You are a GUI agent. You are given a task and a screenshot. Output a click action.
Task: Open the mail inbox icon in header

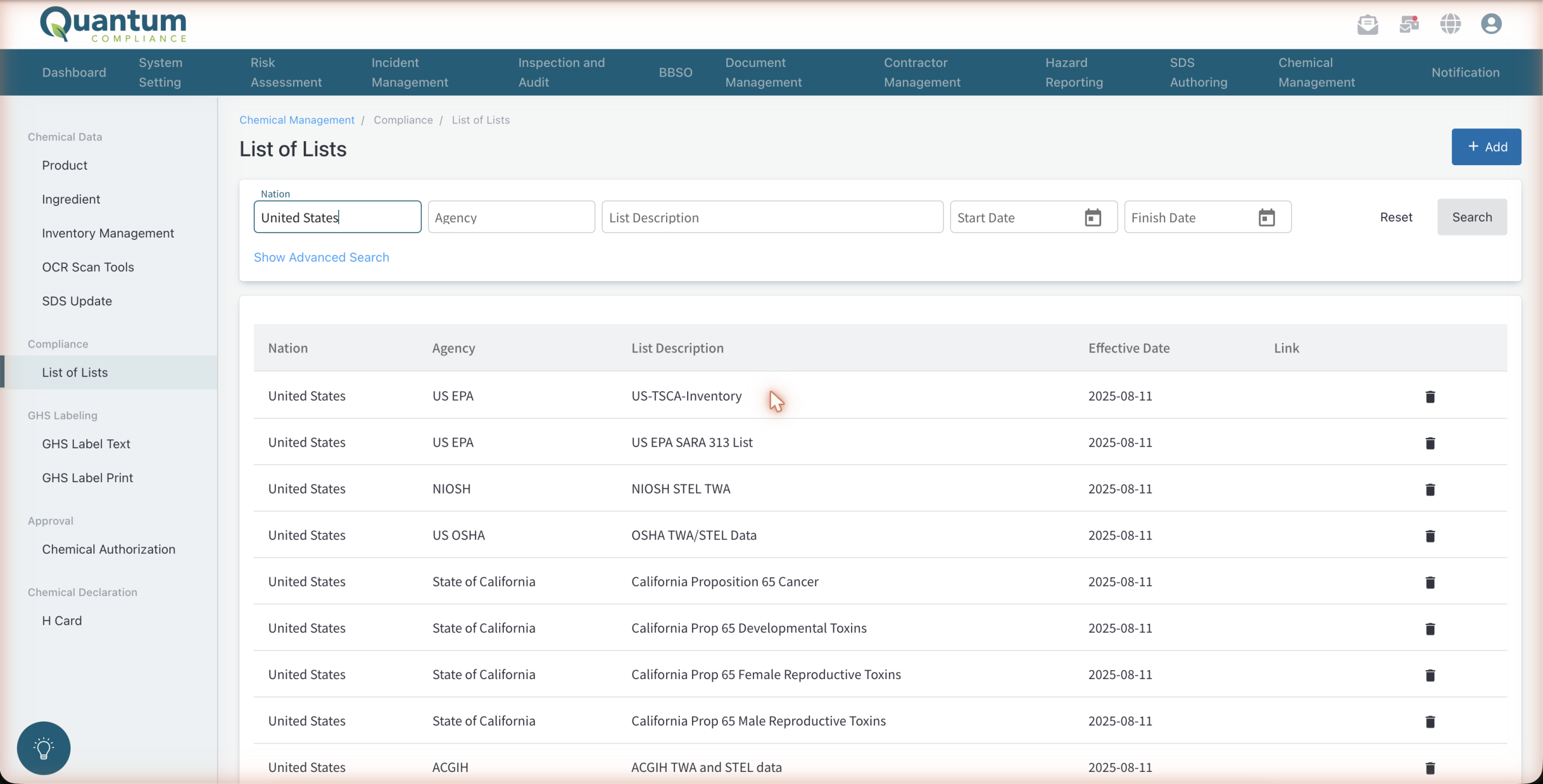tap(1368, 24)
